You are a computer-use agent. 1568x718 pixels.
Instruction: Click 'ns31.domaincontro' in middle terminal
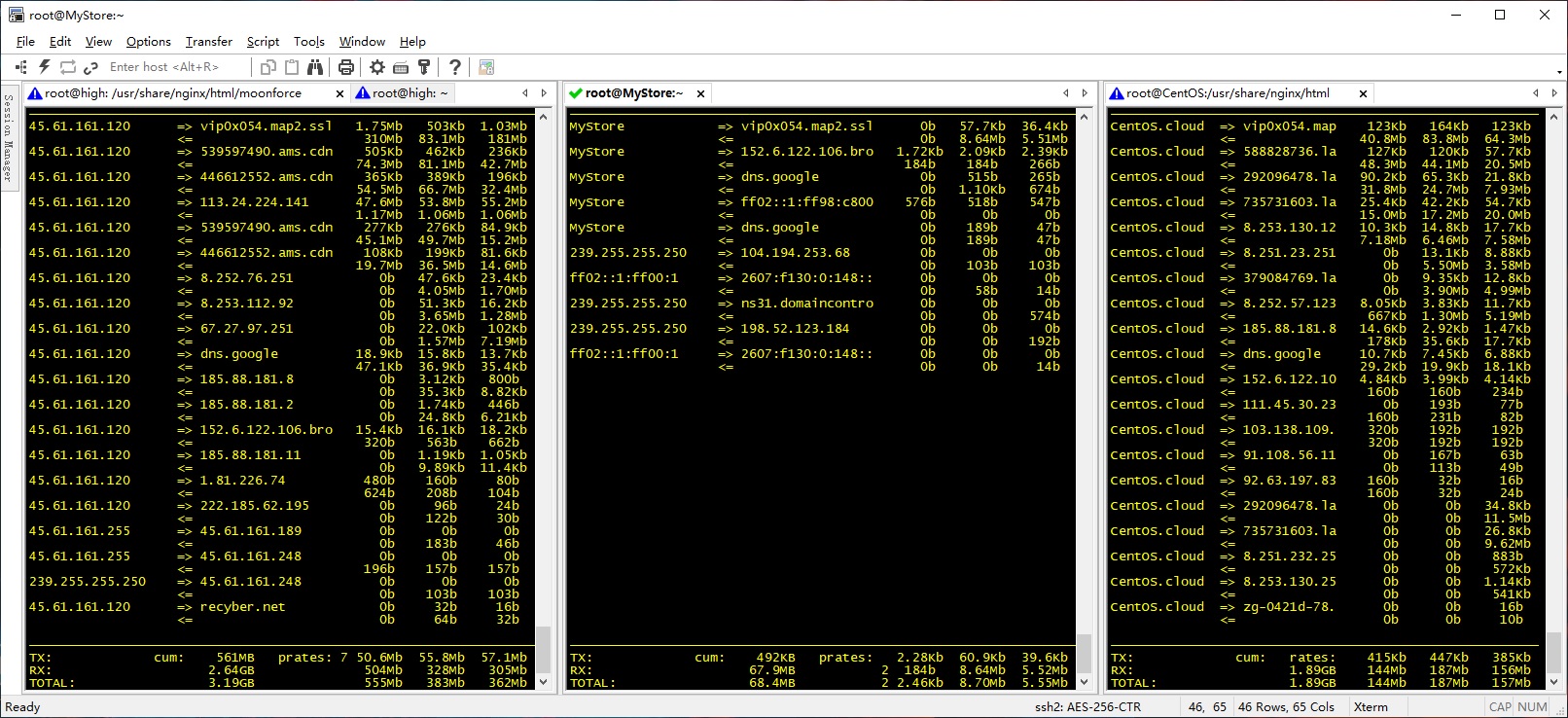[807, 303]
